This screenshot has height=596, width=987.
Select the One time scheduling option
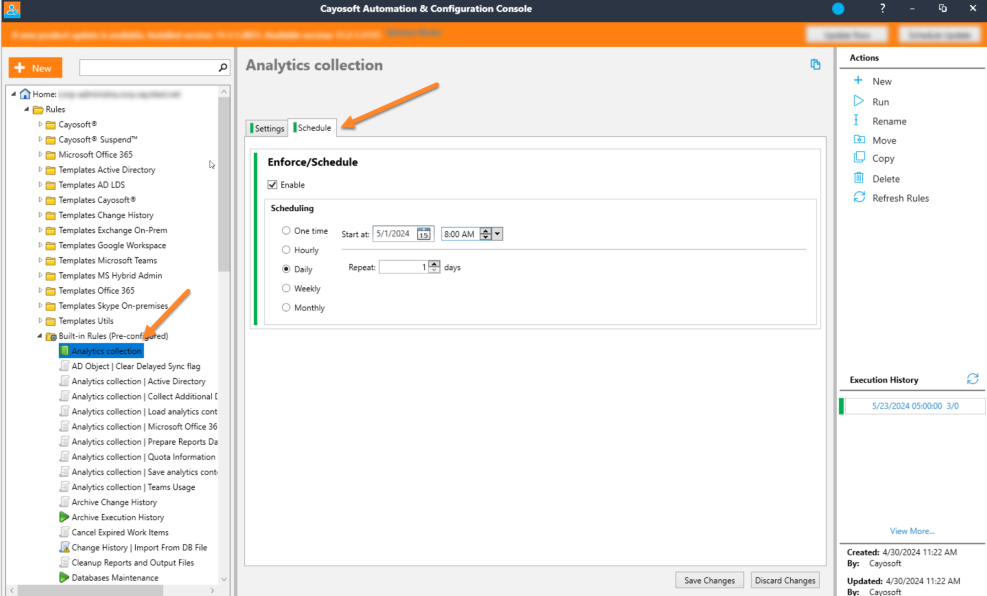pos(286,230)
